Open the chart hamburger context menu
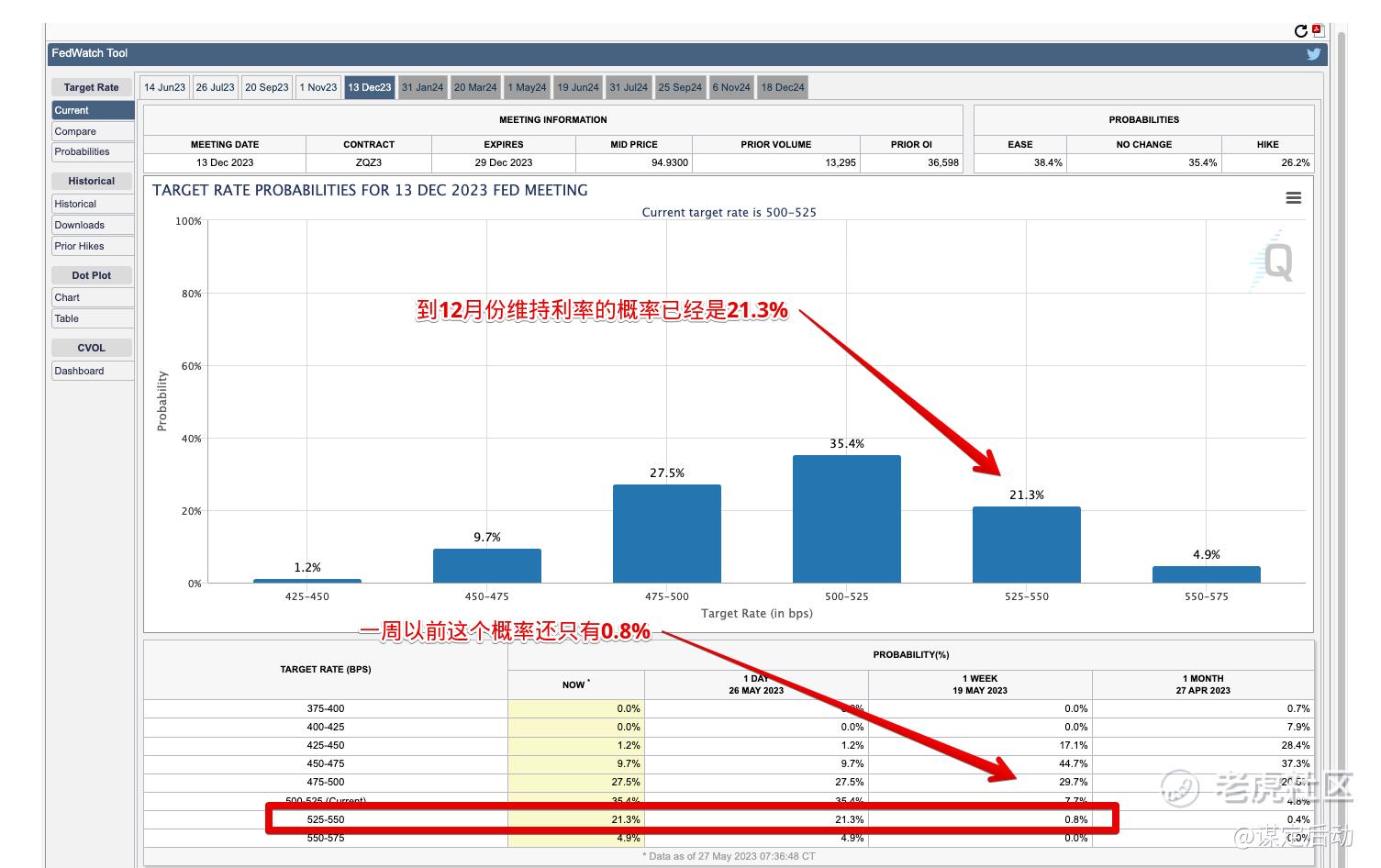 coord(1294,198)
